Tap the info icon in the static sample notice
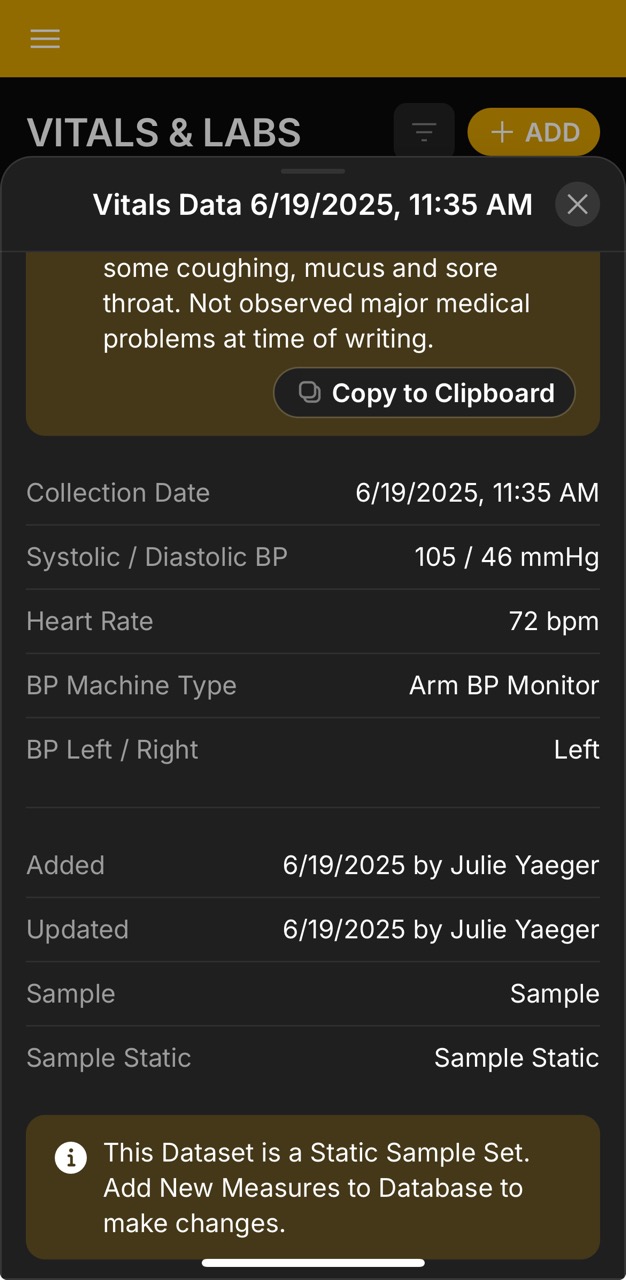Screen dimensions: 626x1280 click(x=69, y=1157)
